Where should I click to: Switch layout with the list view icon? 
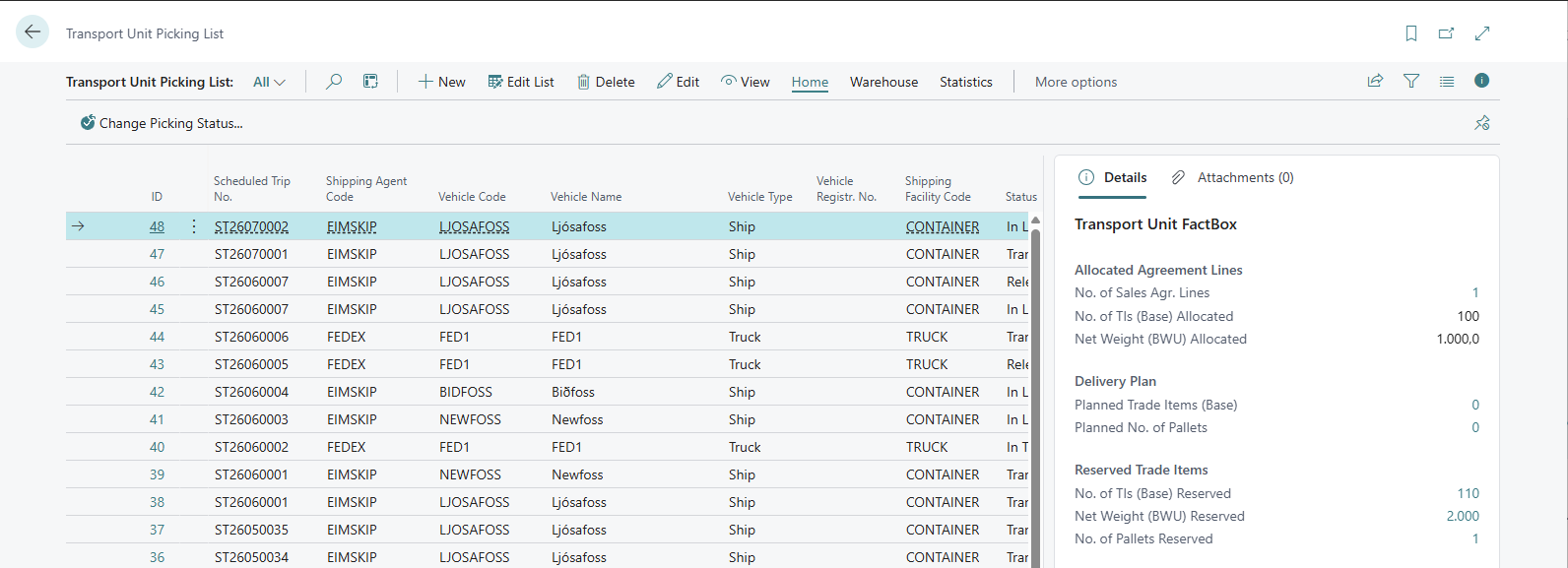[x=1447, y=82]
